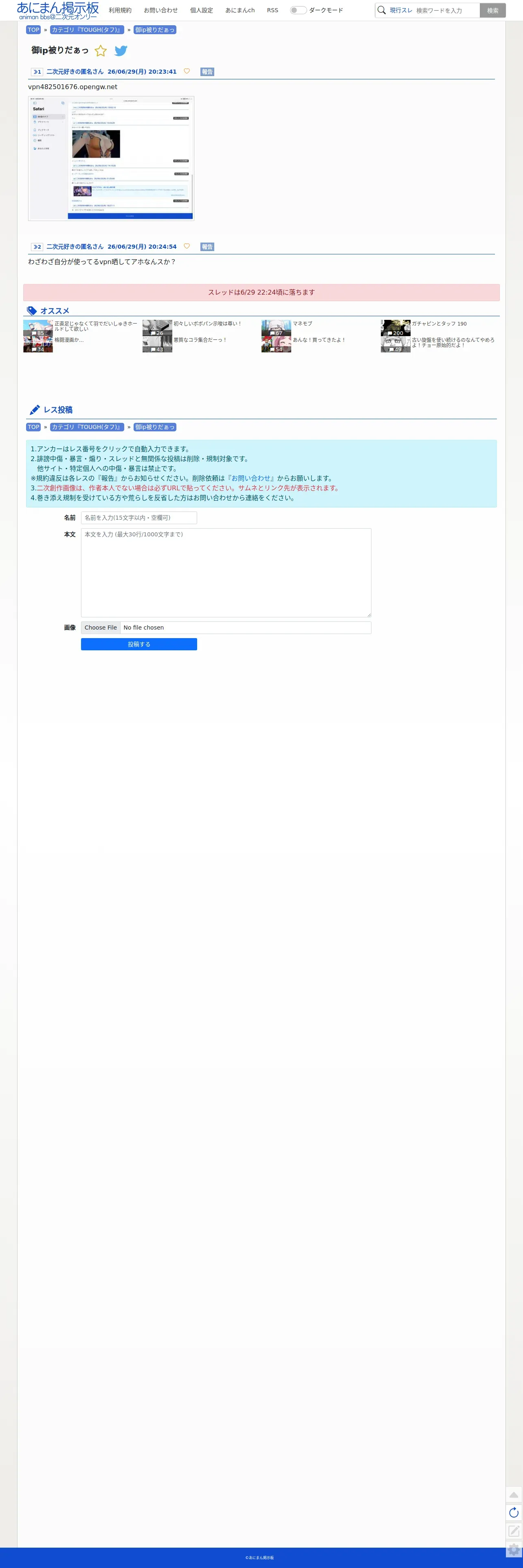Submit the reply with 投稿する button
The height and width of the screenshot is (1568, 523).
point(139,644)
